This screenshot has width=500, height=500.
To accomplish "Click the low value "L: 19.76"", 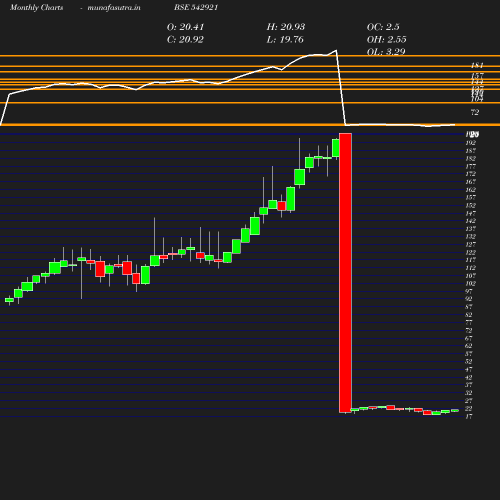I will [x=285, y=40].
